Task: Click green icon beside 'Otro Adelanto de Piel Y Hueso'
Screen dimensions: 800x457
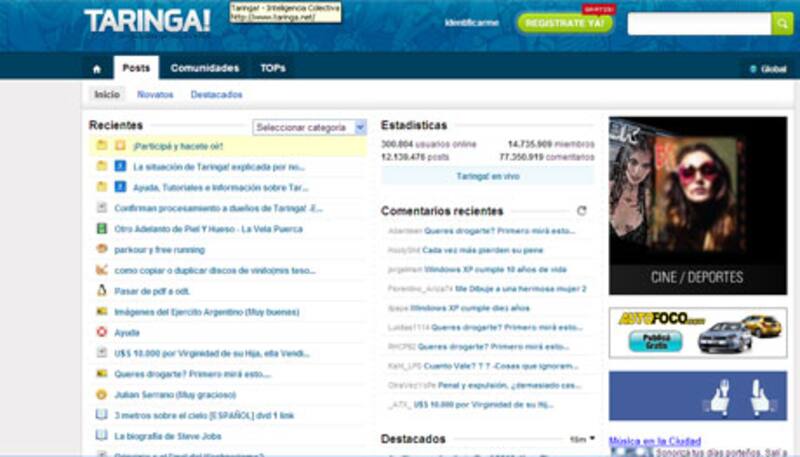Action: [102, 228]
